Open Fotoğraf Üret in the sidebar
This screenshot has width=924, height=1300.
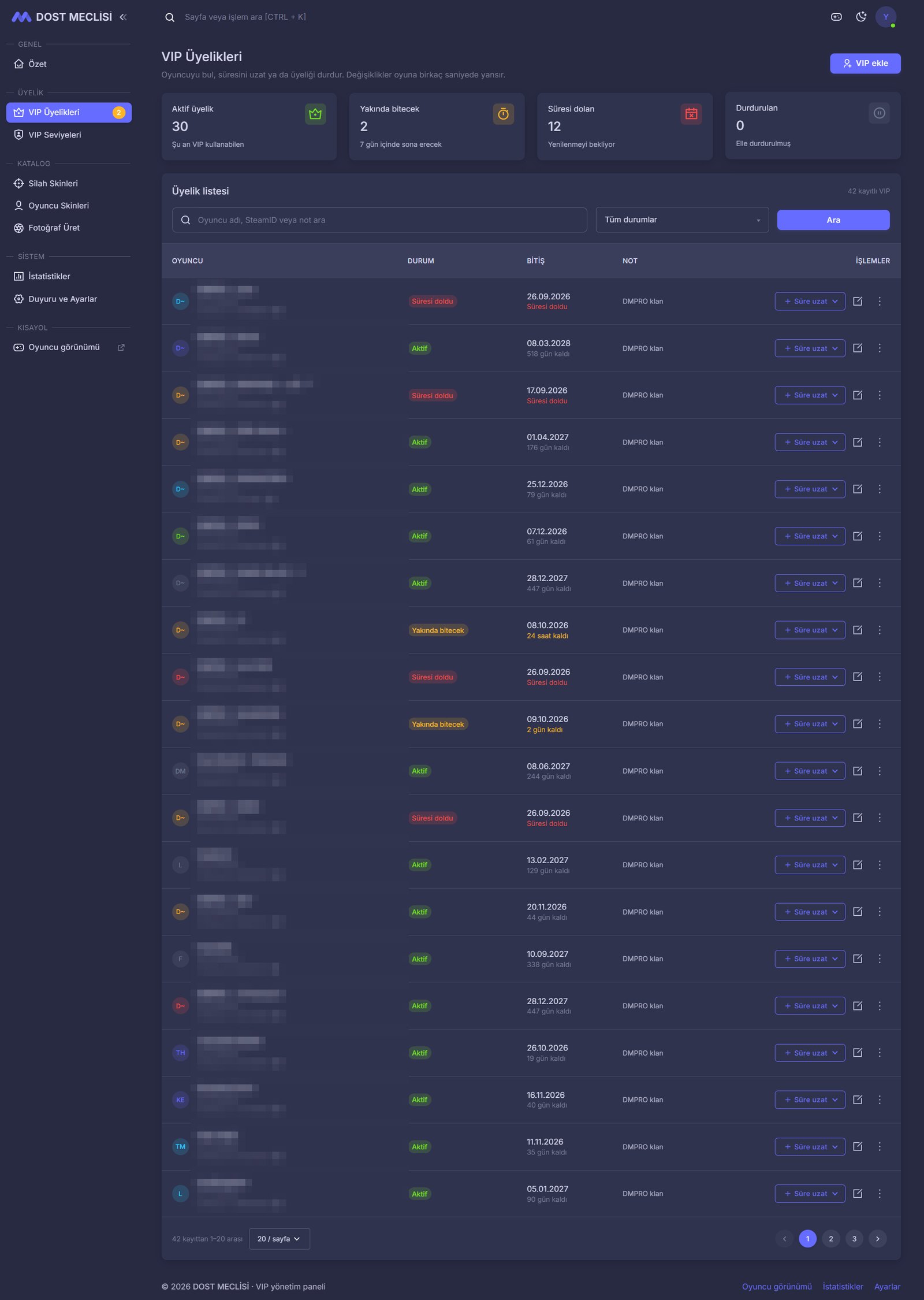click(69, 228)
